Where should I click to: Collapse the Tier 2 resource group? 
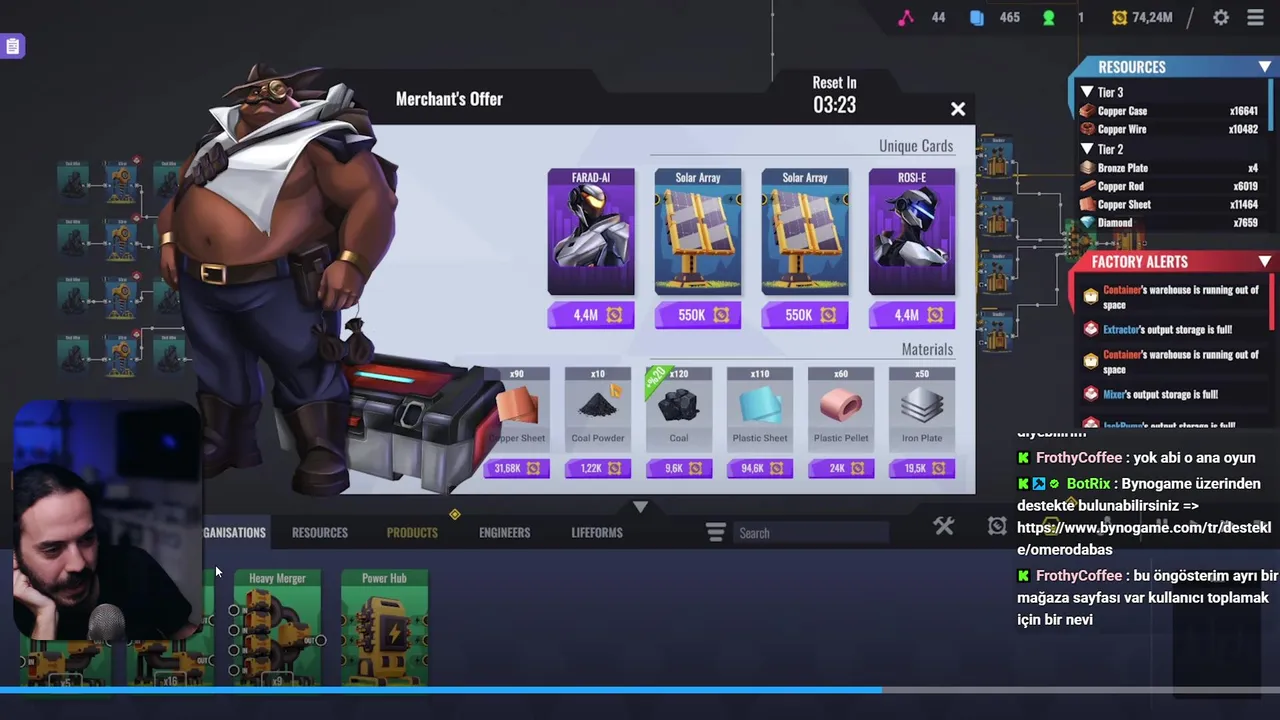[1087, 149]
